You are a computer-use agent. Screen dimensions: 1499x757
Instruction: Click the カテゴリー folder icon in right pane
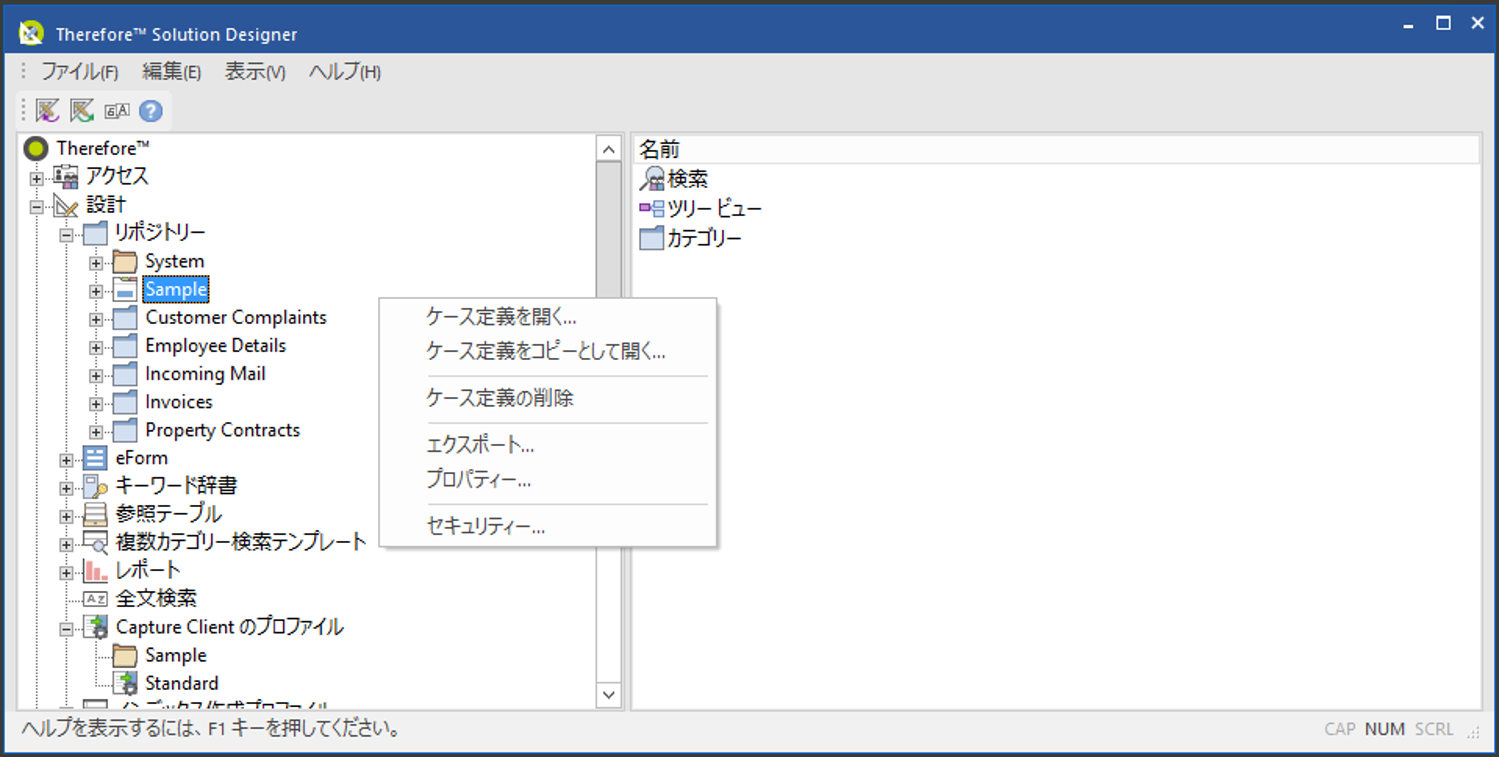652,238
